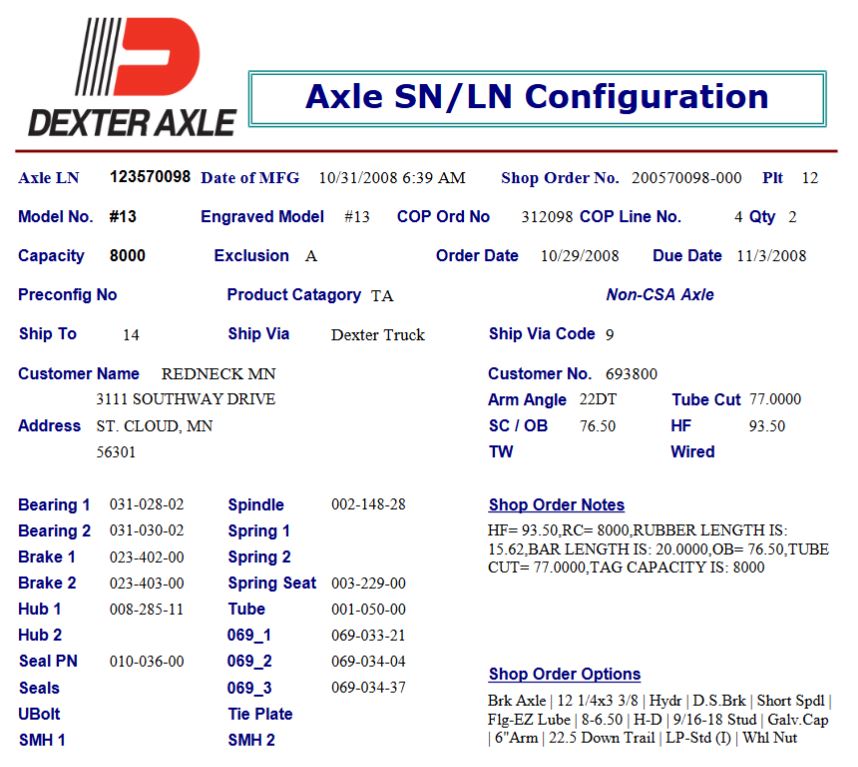Select the Customer No. value 693800
Image resolution: width=858 pixels, height=767 pixels.
tap(631, 374)
